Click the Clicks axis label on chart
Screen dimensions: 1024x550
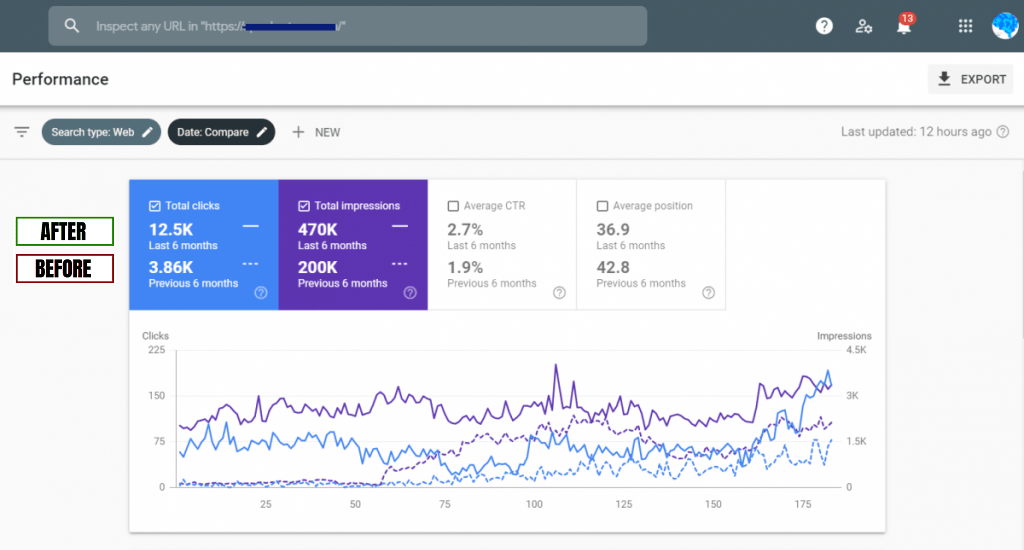click(155, 336)
